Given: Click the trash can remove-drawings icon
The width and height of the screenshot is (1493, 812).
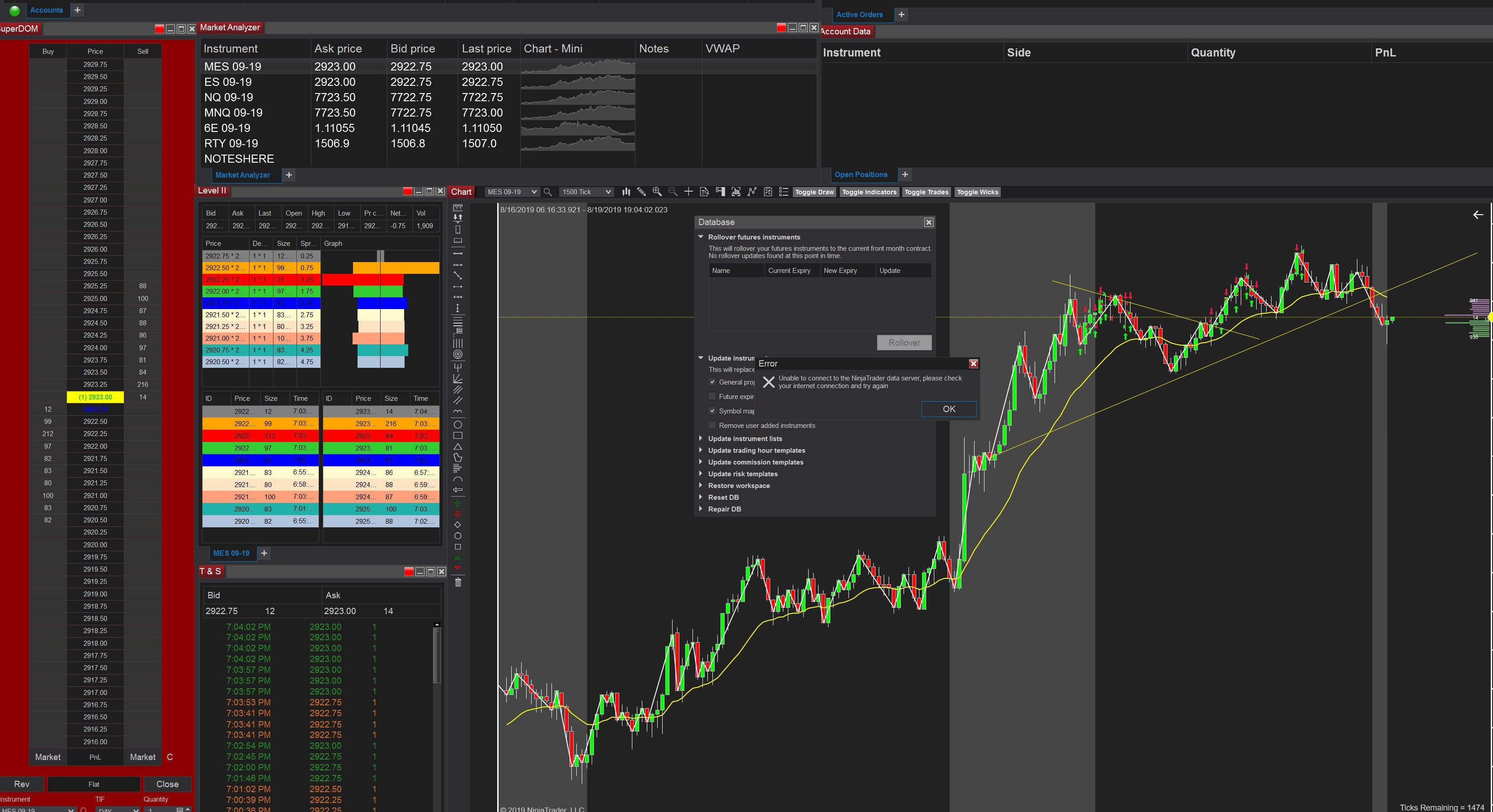Looking at the screenshot, I should tap(458, 582).
